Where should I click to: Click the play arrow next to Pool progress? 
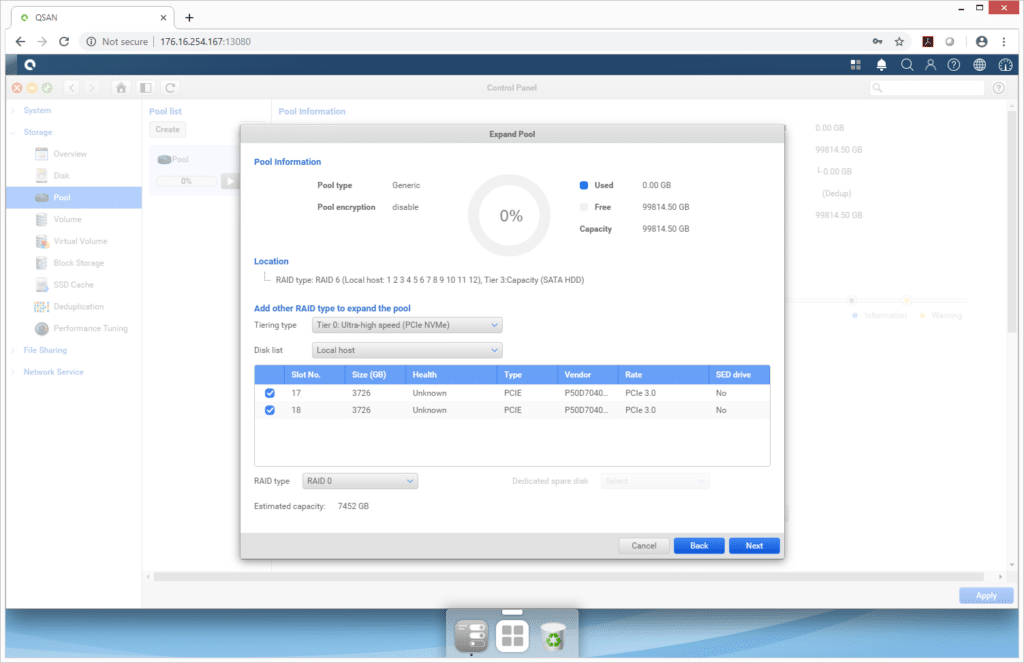[230, 181]
